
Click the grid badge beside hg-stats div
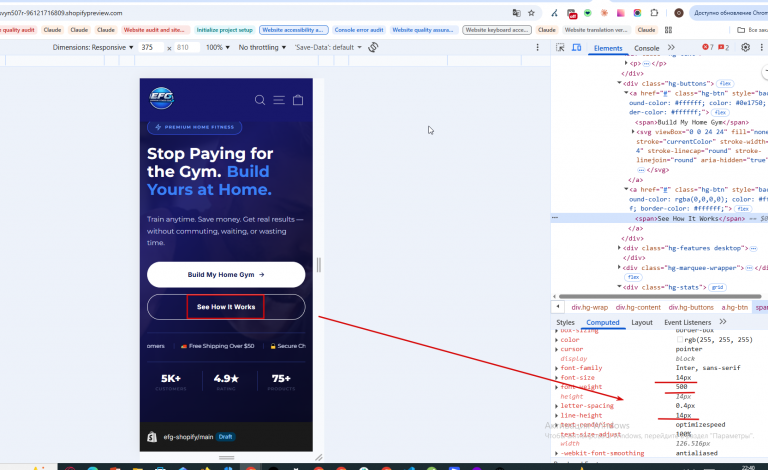pyautogui.click(x=718, y=287)
